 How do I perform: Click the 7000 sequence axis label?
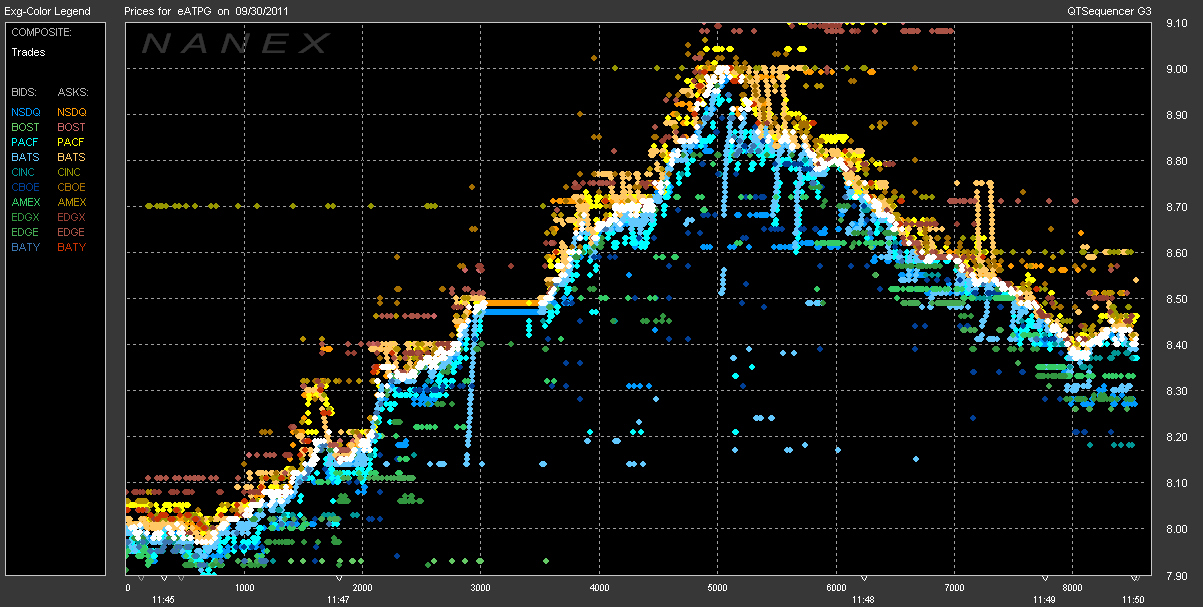coord(953,588)
